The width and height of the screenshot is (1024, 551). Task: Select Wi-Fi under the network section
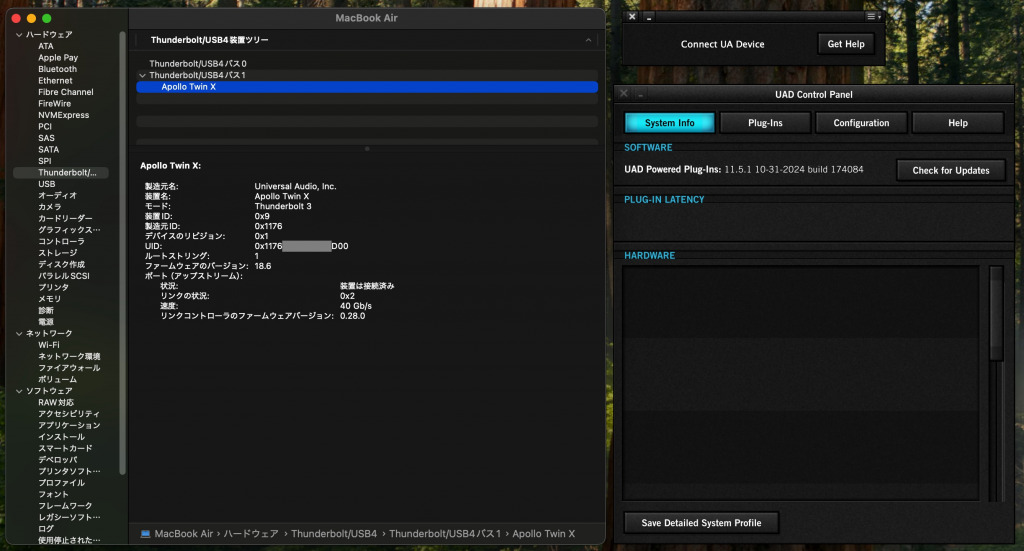tap(48, 345)
